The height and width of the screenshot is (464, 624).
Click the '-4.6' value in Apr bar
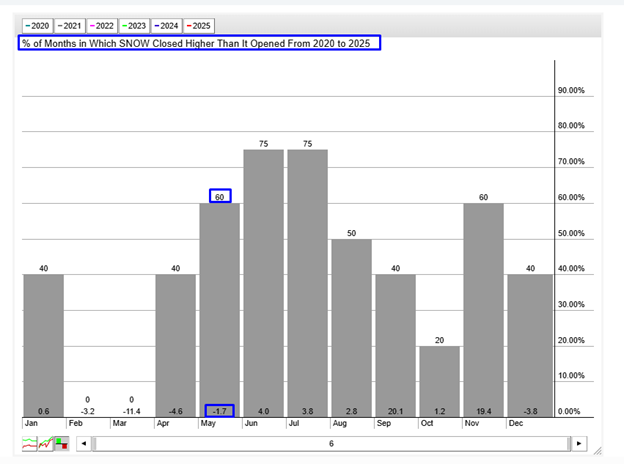pyautogui.click(x=176, y=411)
